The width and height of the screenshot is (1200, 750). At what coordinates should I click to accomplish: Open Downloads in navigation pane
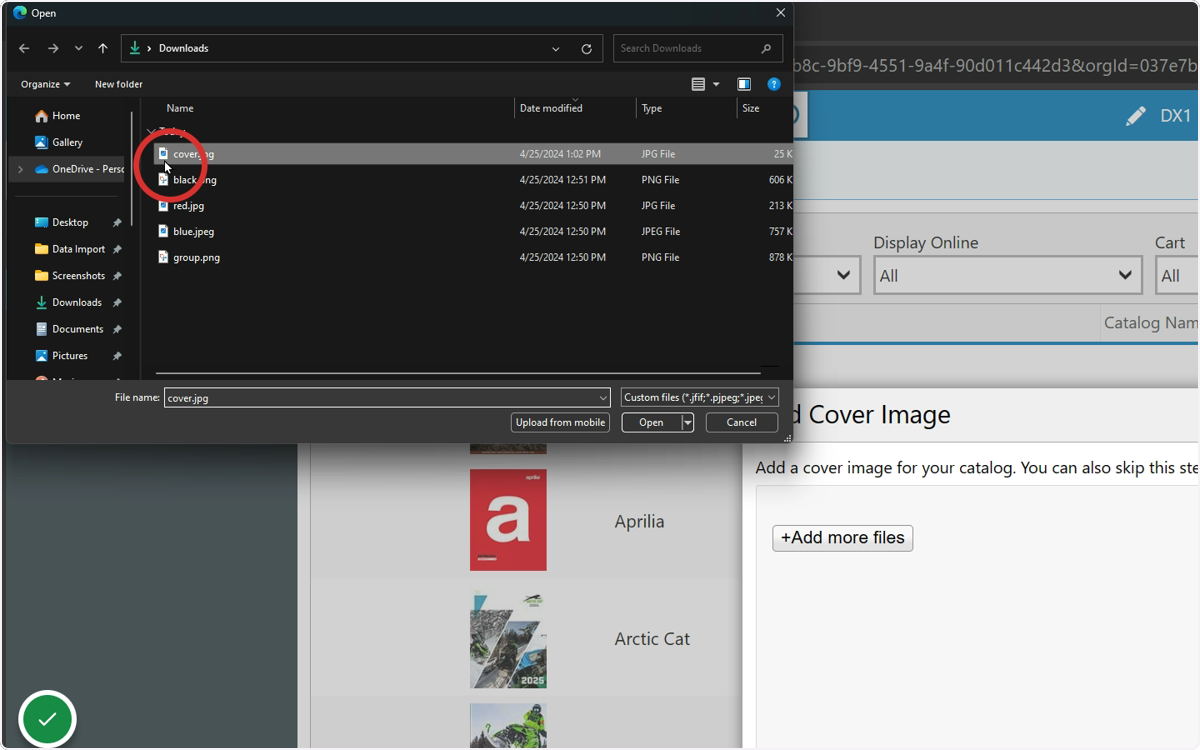coord(77,302)
